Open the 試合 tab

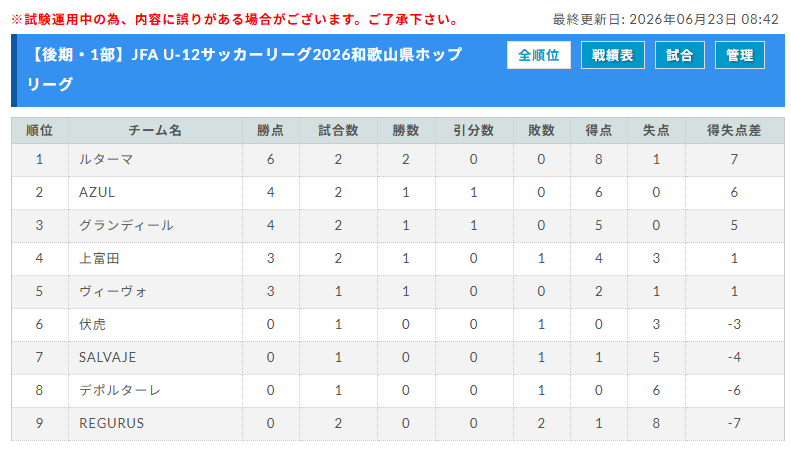click(x=680, y=55)
